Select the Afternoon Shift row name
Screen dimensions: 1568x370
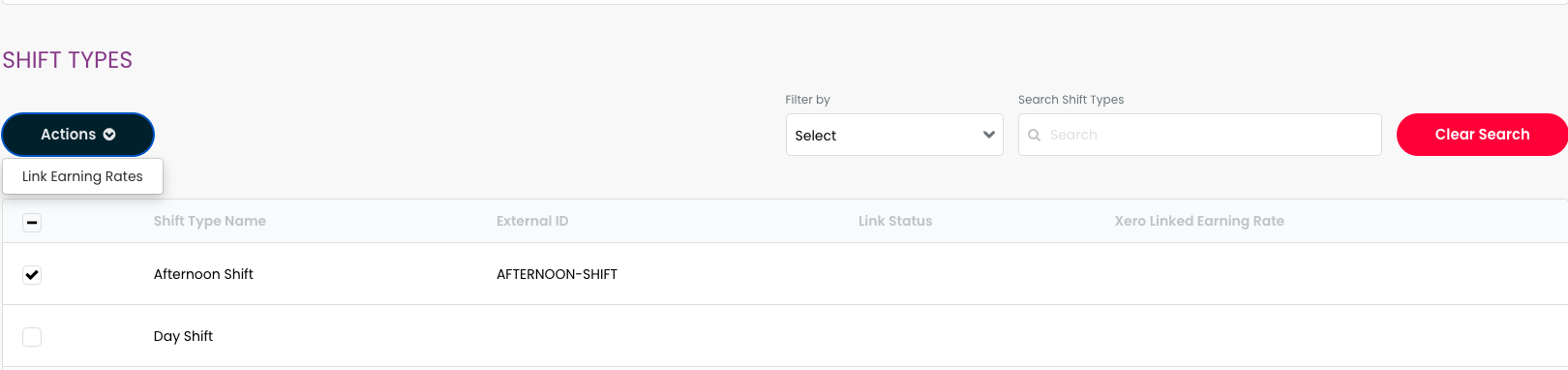pos(203,274)
